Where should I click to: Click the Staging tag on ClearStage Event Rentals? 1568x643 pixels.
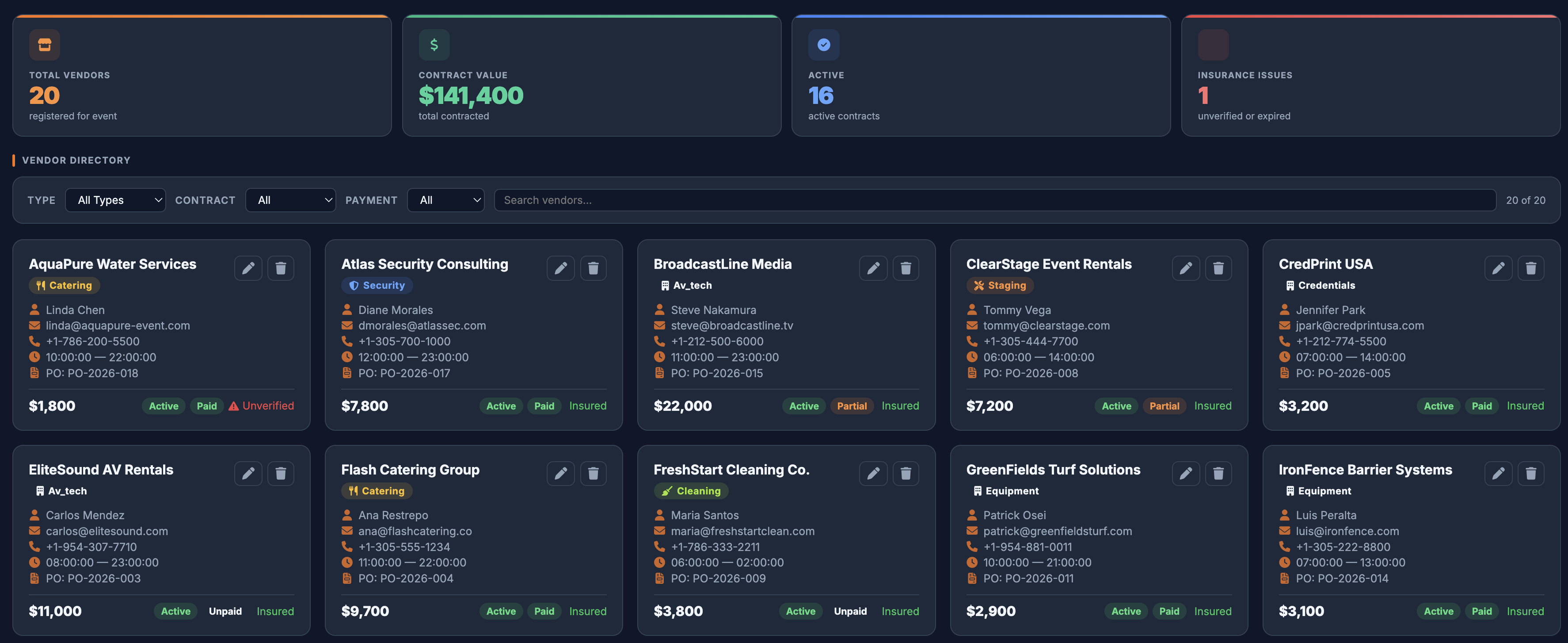click(x=1000, y=285)
